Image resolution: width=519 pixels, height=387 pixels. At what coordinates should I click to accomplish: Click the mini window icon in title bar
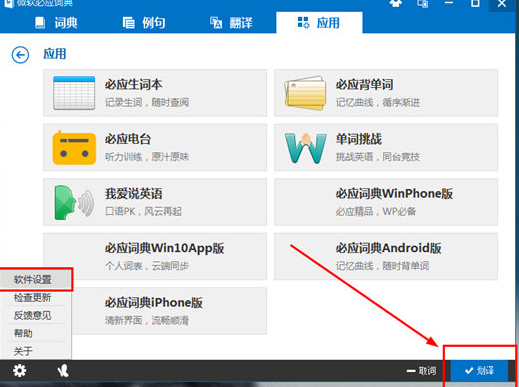click(x=422, y=3)
